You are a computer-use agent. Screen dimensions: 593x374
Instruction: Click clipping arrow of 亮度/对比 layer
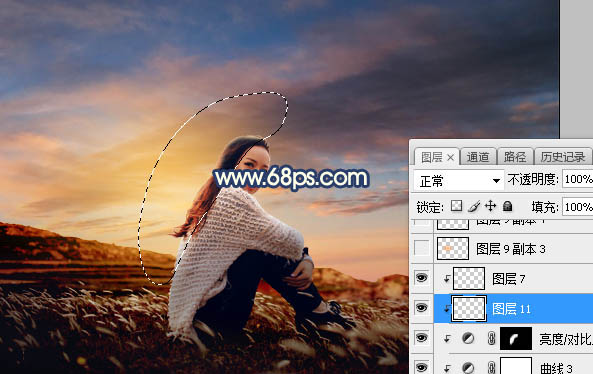(447, 338)
